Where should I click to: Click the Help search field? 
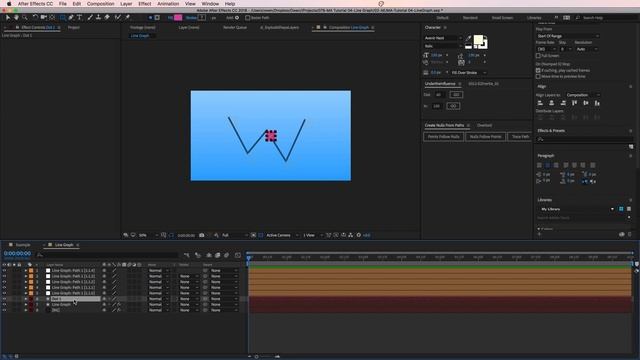[x=607, y=18]
